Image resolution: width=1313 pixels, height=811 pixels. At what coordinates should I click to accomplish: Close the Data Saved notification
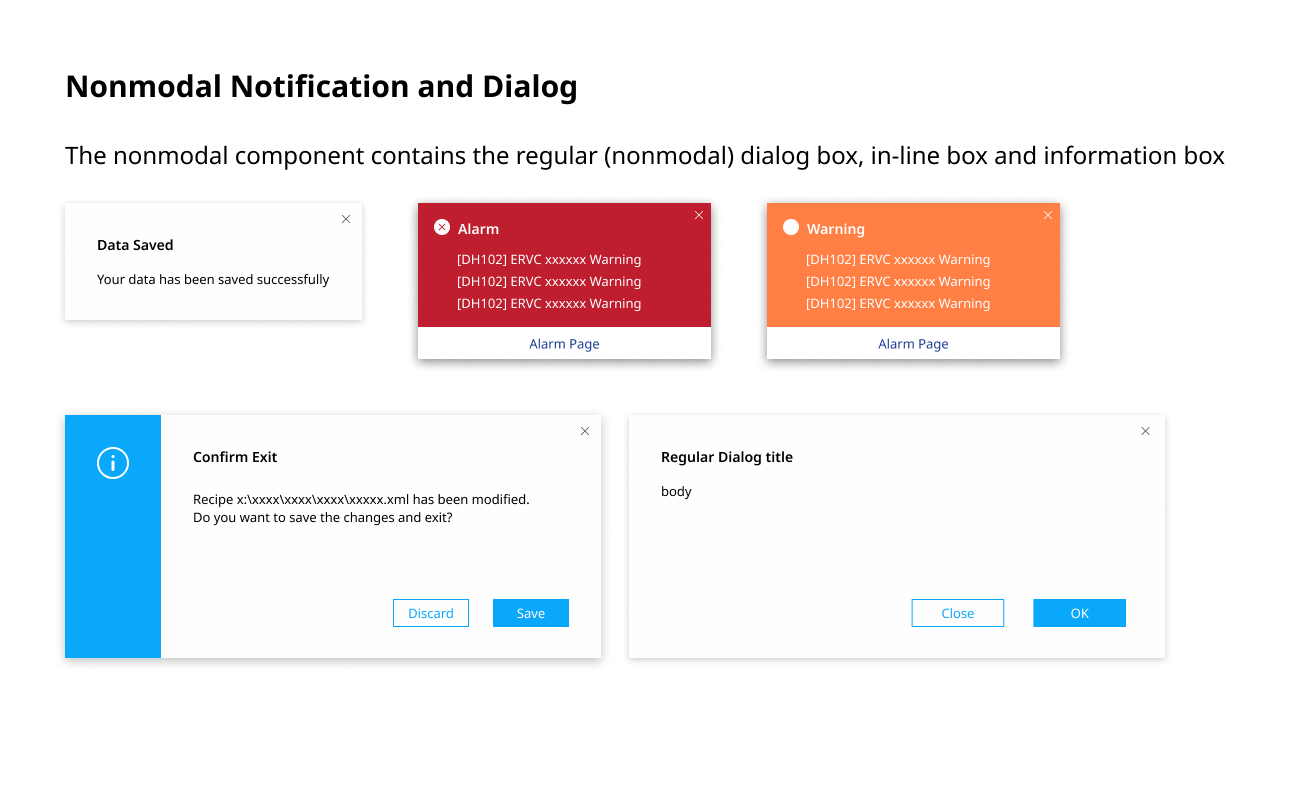346,219
